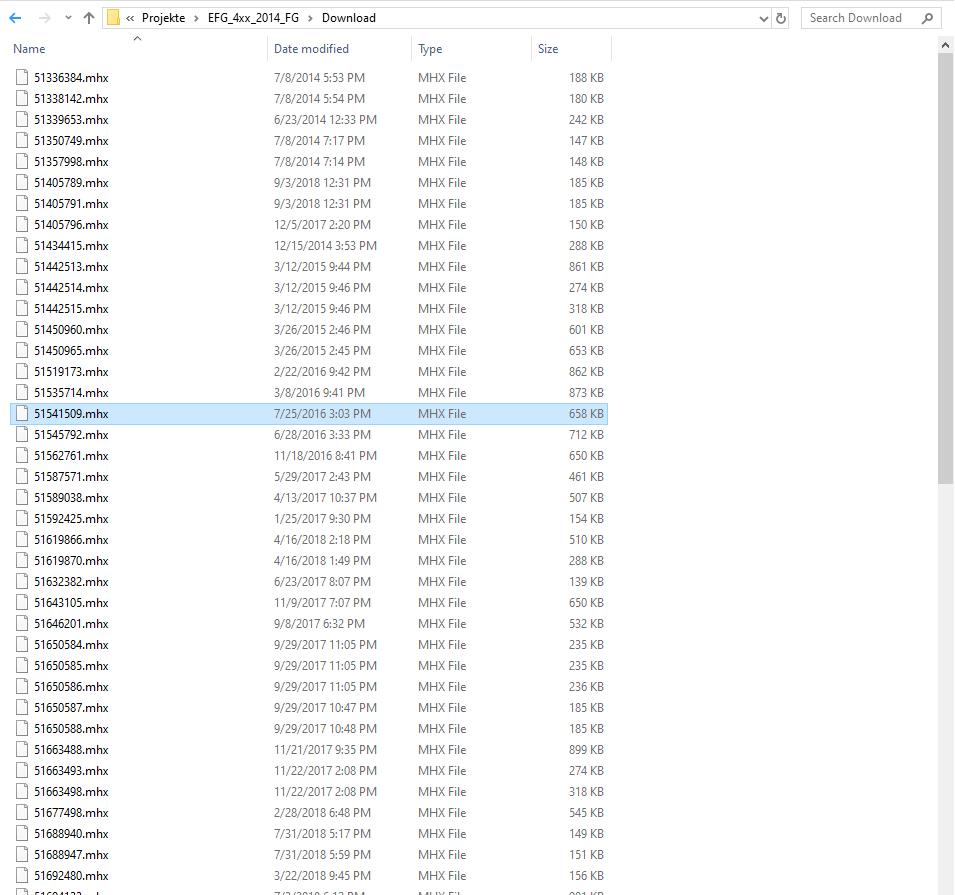The height and width of the screenshot is (895, 955).
Task: Refresh the Download folder
Action: tap(781, 19)
